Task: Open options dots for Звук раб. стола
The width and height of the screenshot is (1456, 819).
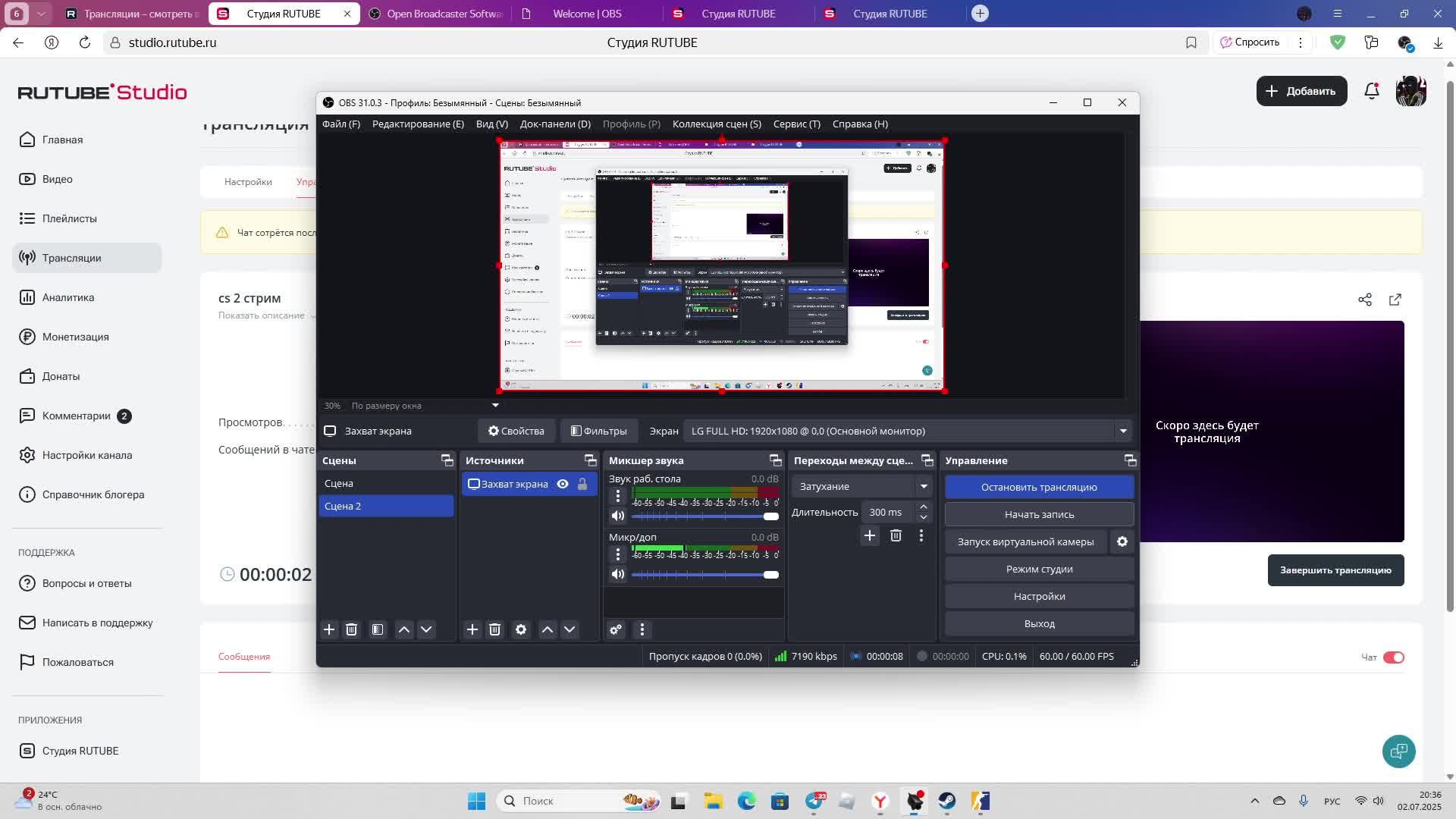Action: (618, 496)
